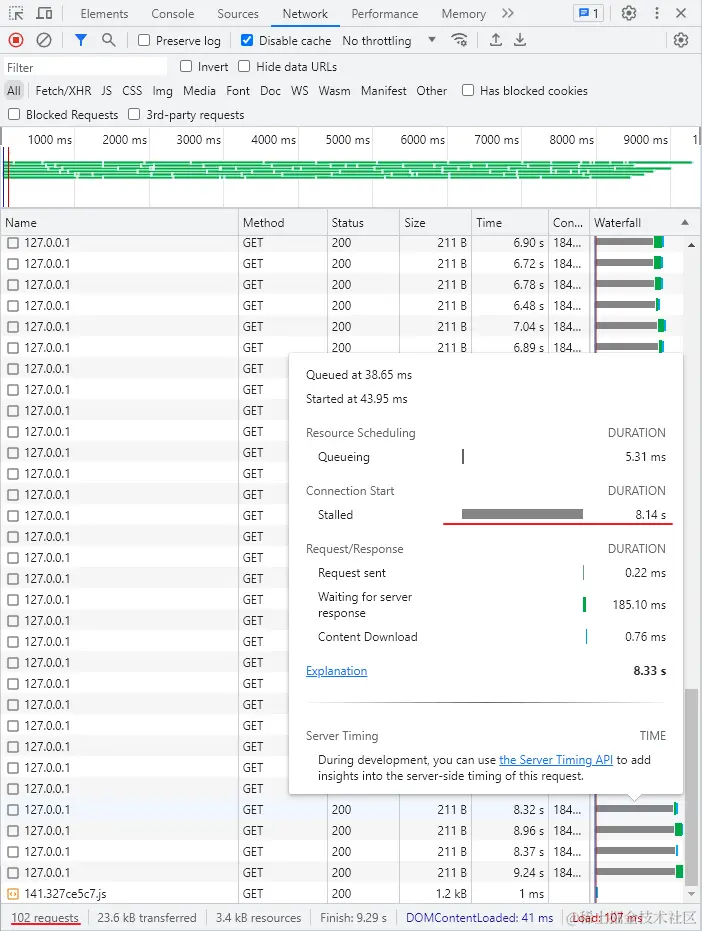The height and width of the screenshot is (931, 702).
Task: Click waterfall bar of 8.96 s request
Action: [x=639, y=830]
